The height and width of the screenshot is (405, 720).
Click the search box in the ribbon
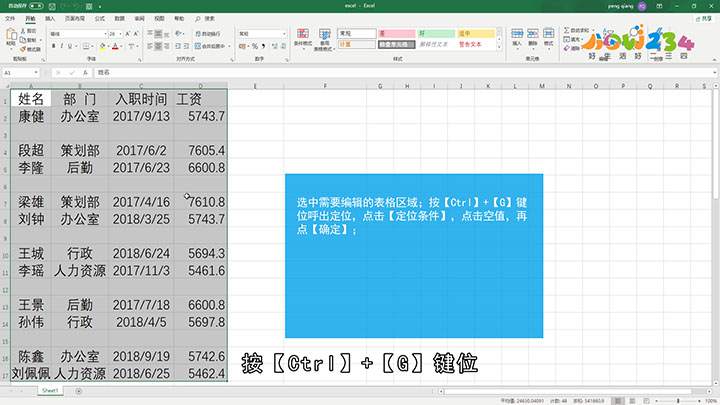(205, 19)
